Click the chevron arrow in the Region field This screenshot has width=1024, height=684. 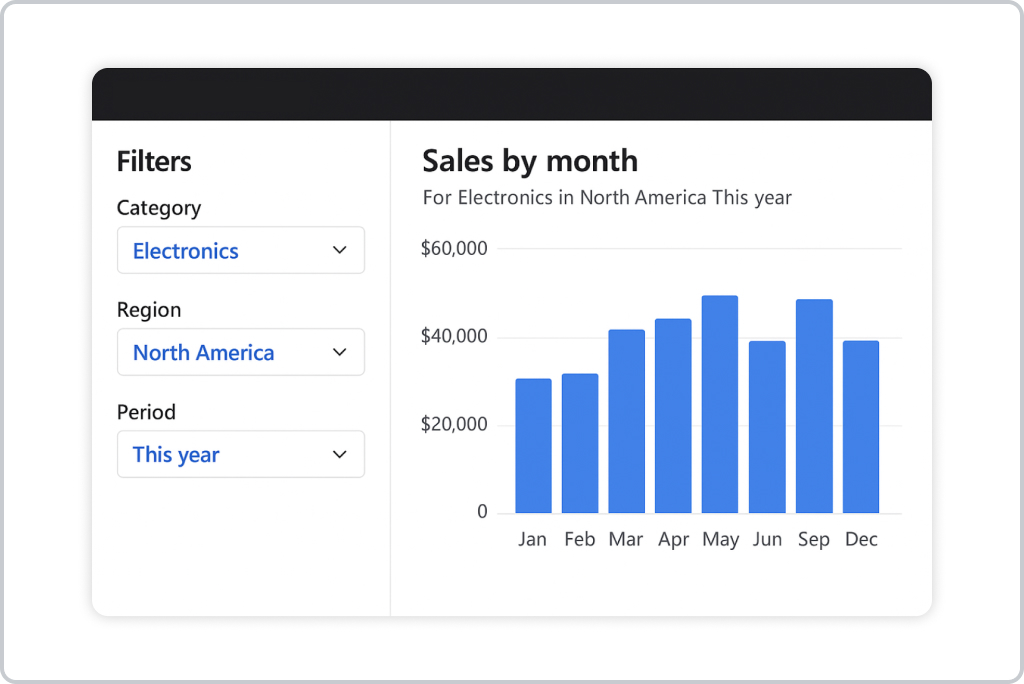[x=339, y=352]
